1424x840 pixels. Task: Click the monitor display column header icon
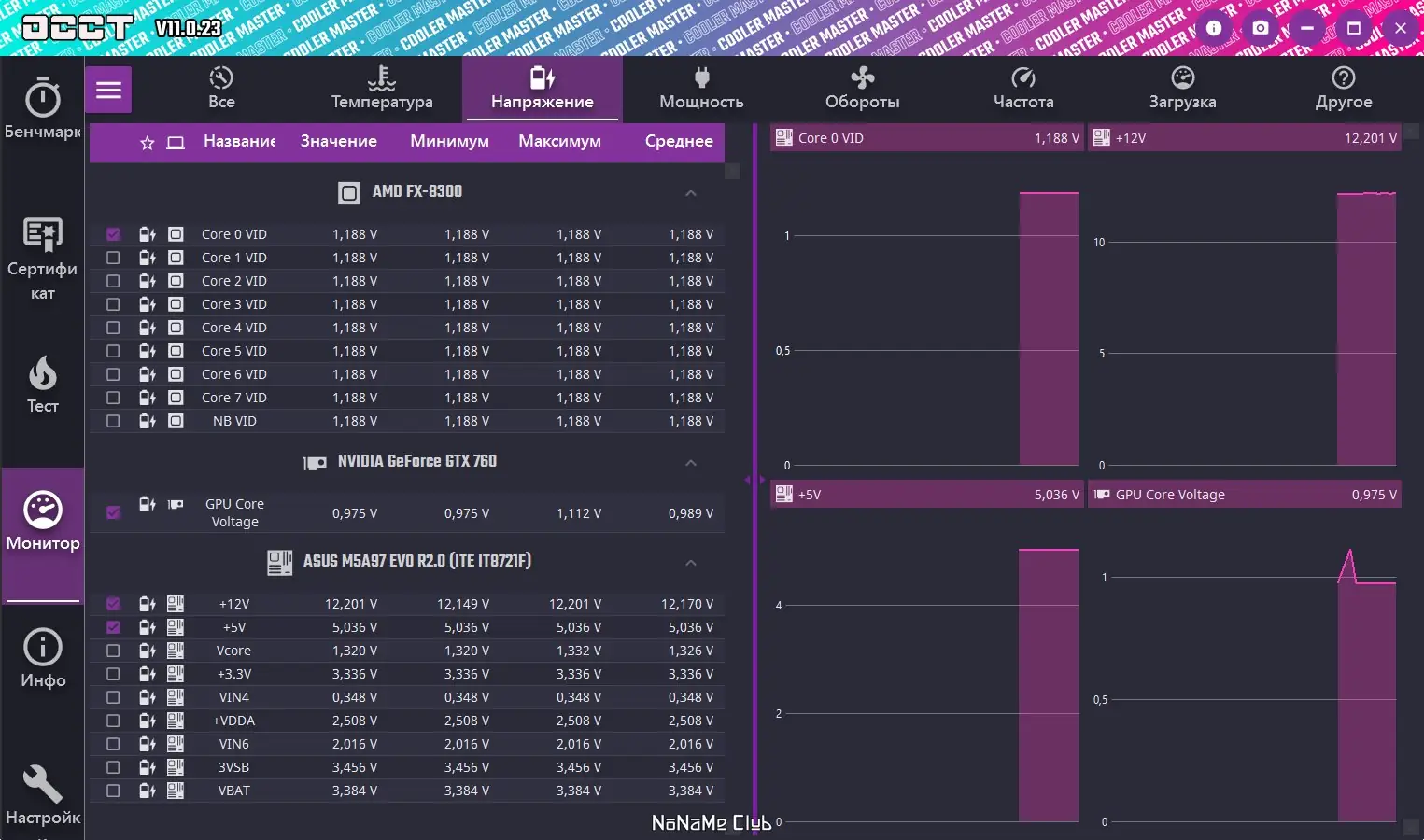[176, 143]
